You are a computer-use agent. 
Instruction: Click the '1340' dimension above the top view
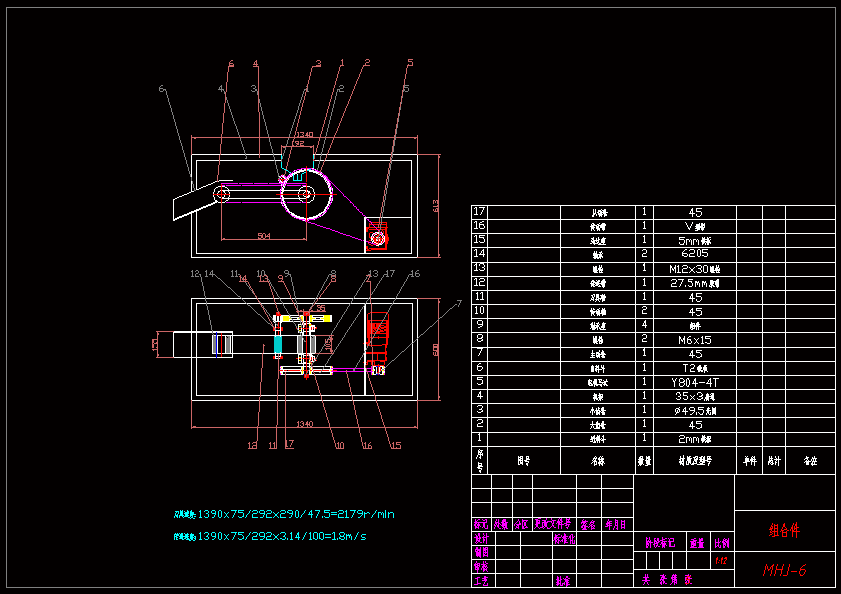coord(304,135)
